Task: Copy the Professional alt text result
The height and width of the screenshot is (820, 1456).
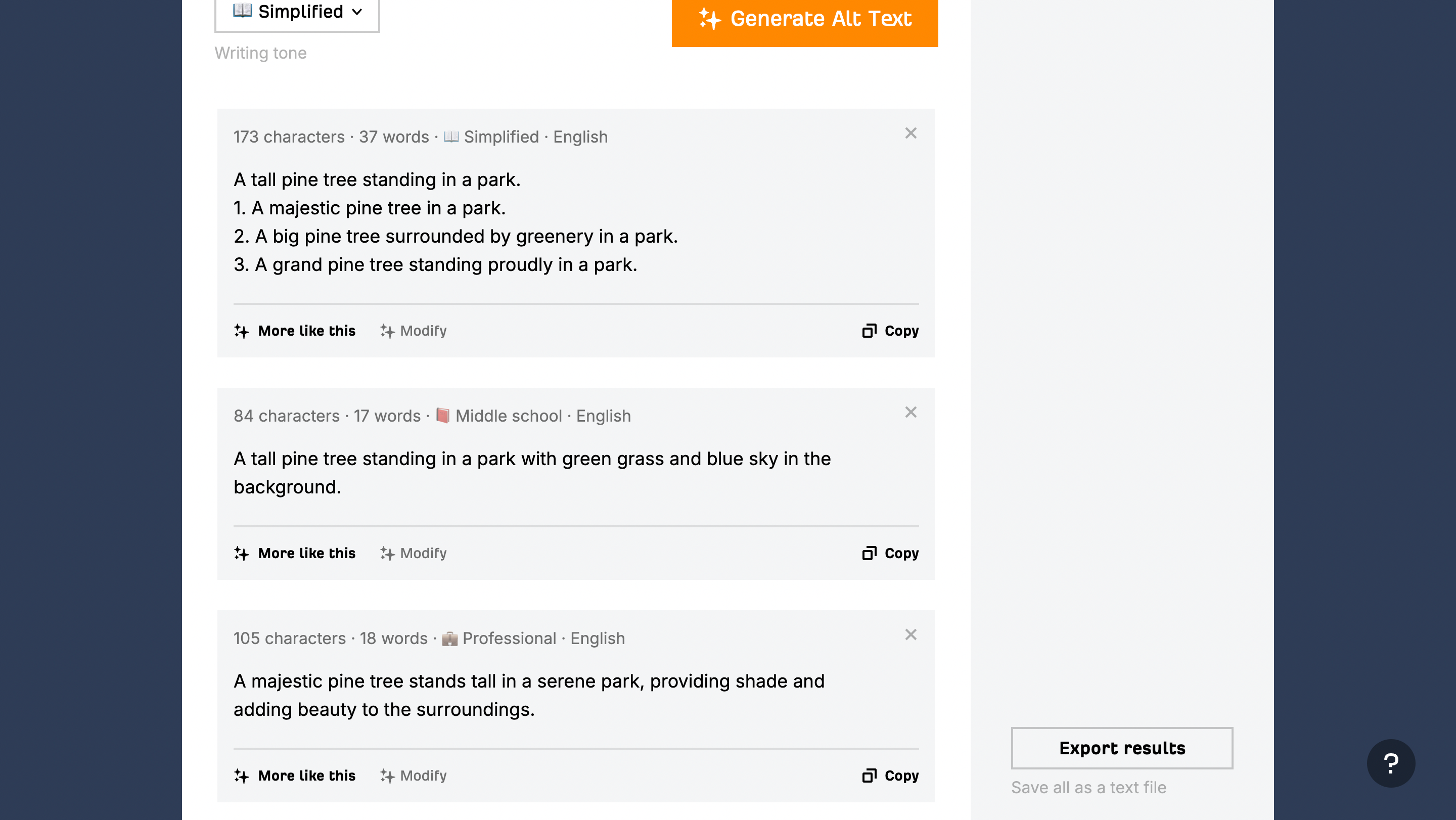Action: (x=890, y=776)
